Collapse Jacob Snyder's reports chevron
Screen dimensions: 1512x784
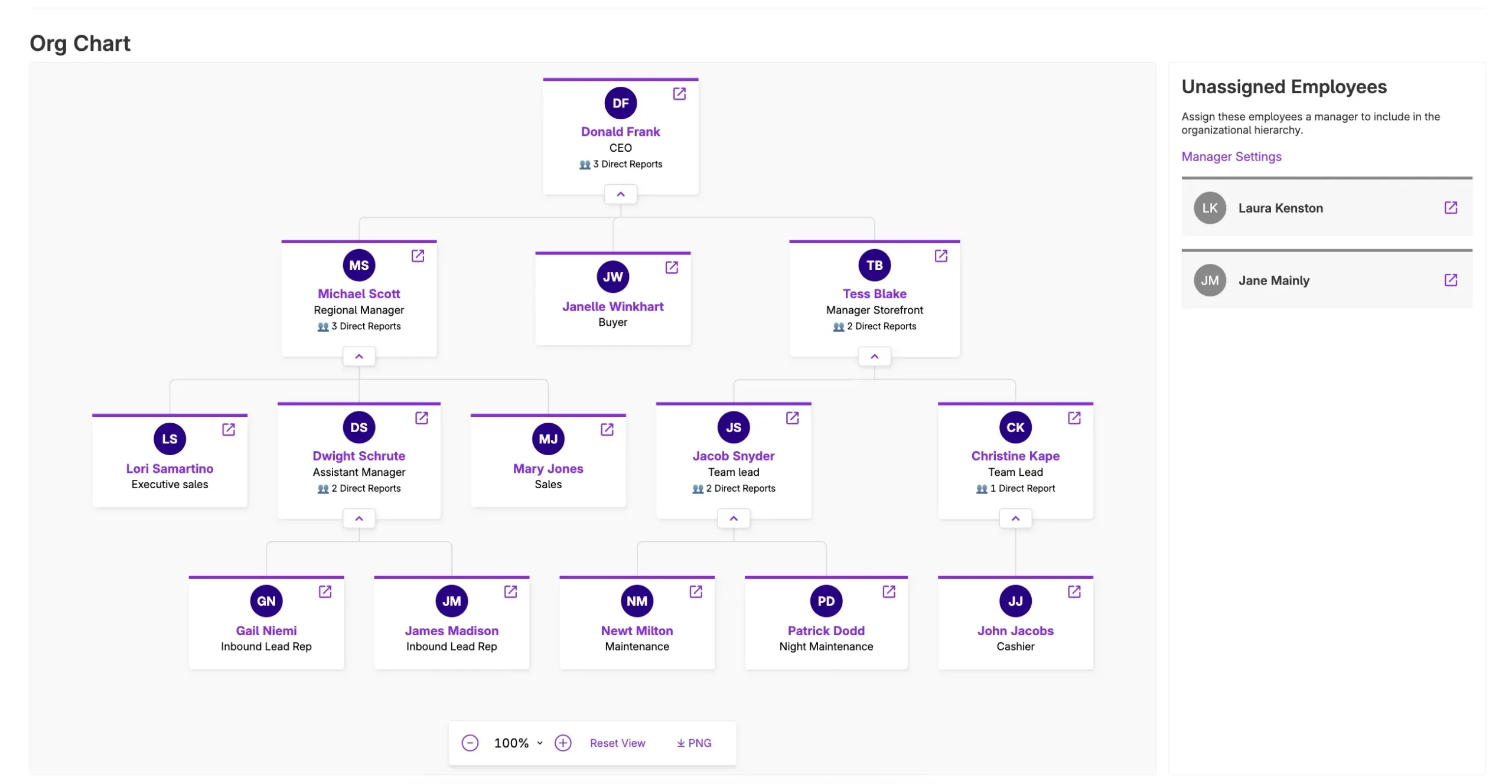click(x=733, y=518)
